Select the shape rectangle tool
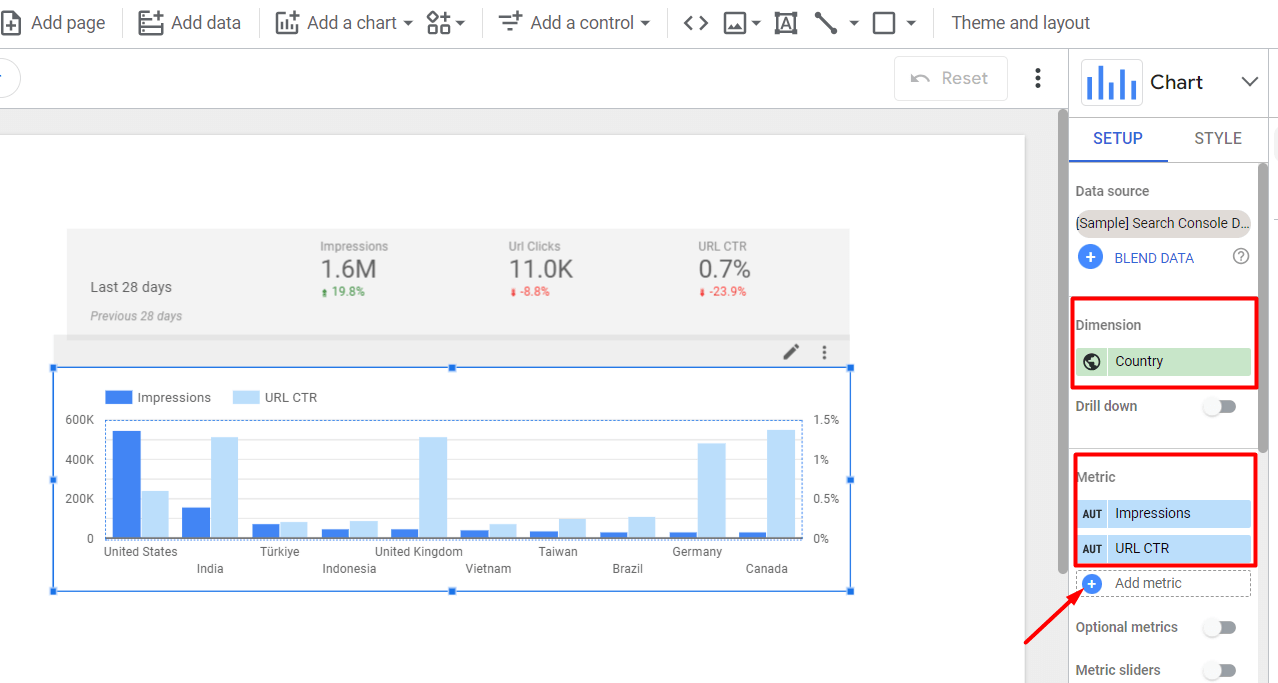Viewport: 1278px width, 683px height. (x=884, y=22)
